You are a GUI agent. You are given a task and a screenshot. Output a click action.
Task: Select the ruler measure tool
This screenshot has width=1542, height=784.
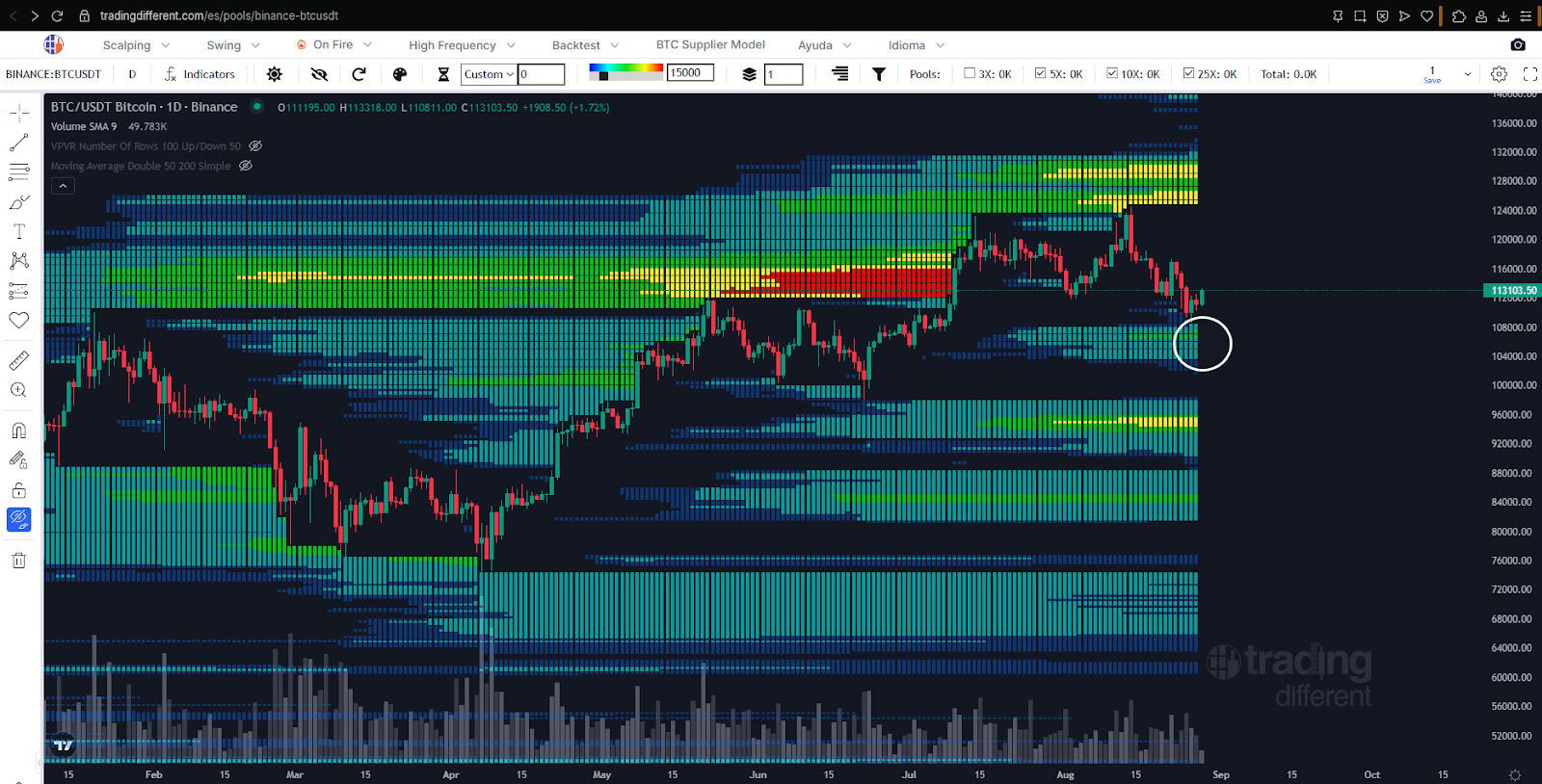[x=18, y=360]
